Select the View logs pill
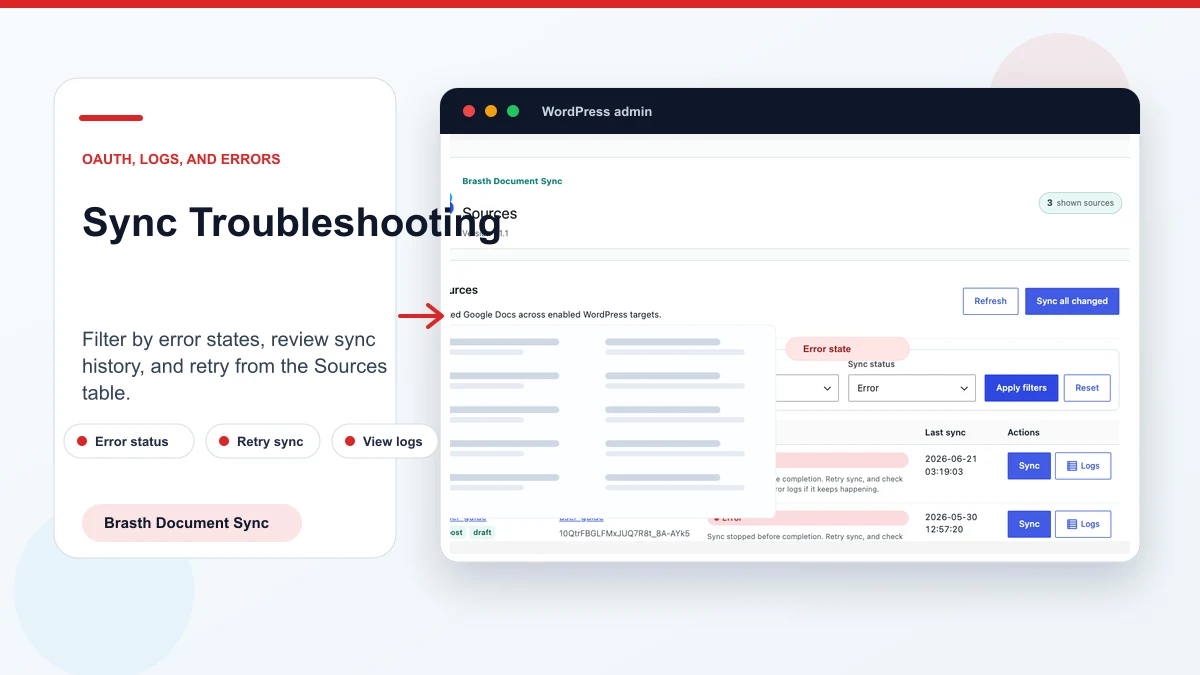This screenshot has height=675, width=1200. point(385,441)
